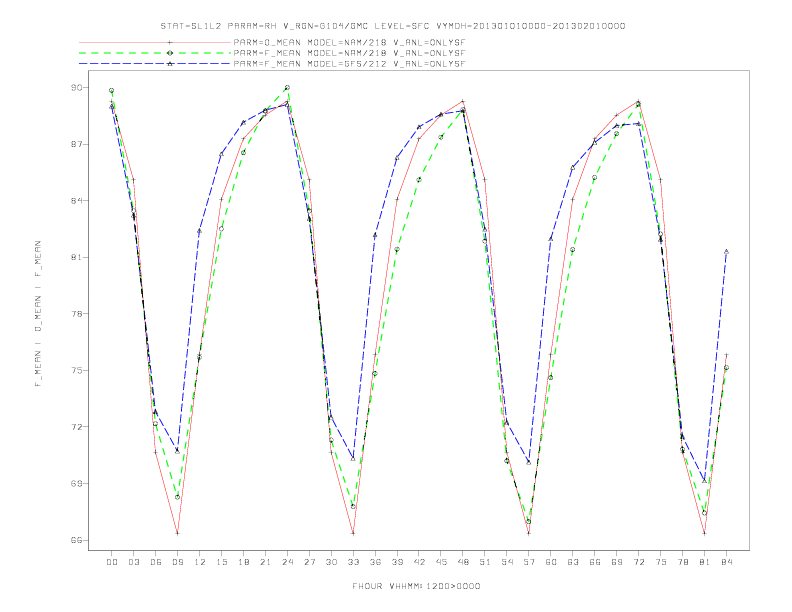The width and height of the screenshot is (792, 612).
Task: Click y-axis tick label 75
Action: point(77,371)
